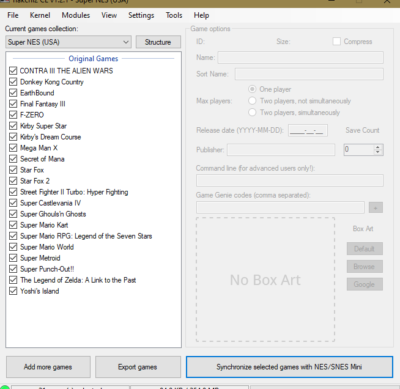Click the Game Genie codes field

(x=280, y=207)
